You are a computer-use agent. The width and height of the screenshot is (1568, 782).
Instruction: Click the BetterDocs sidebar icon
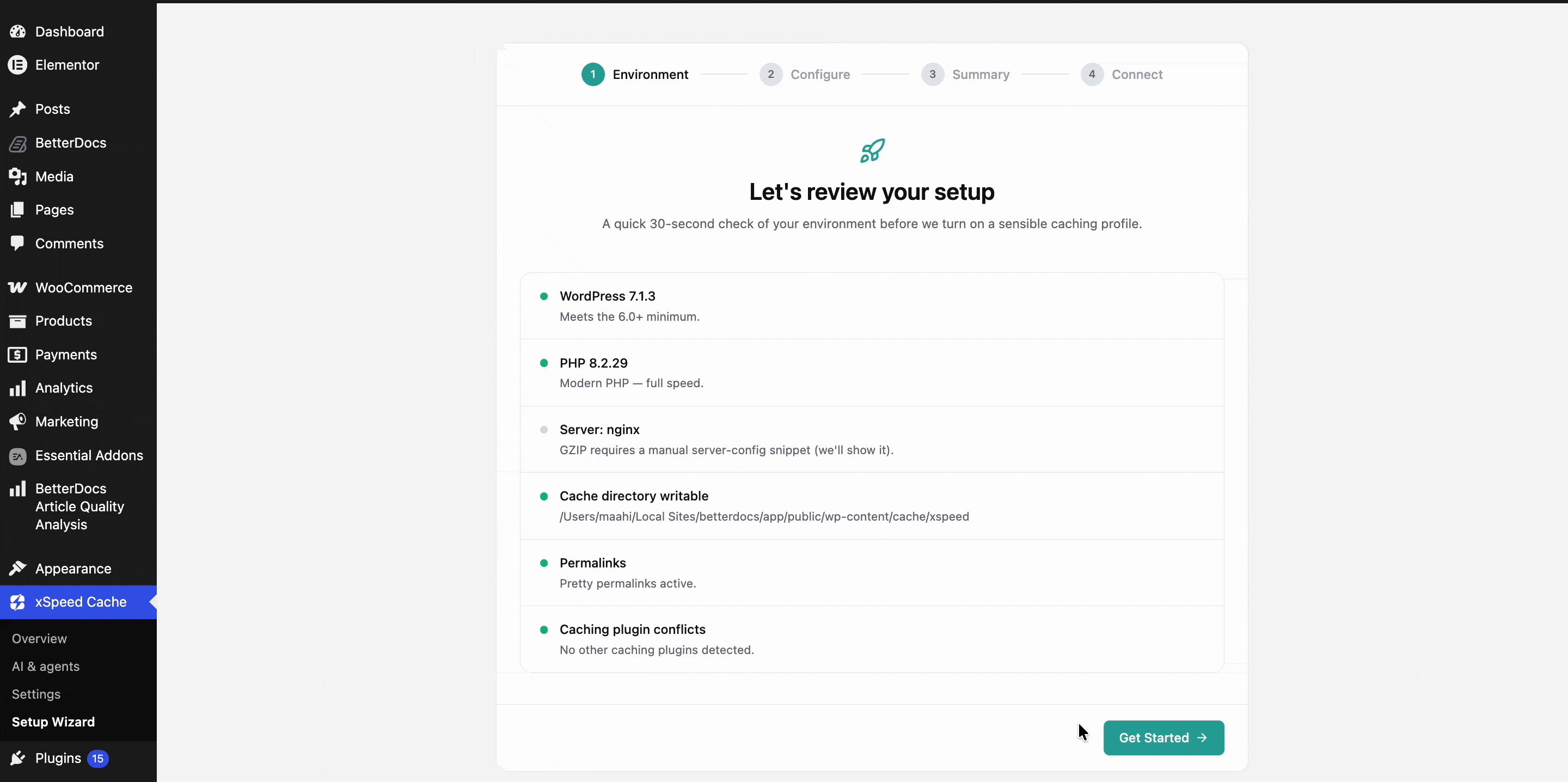(17, 143)
